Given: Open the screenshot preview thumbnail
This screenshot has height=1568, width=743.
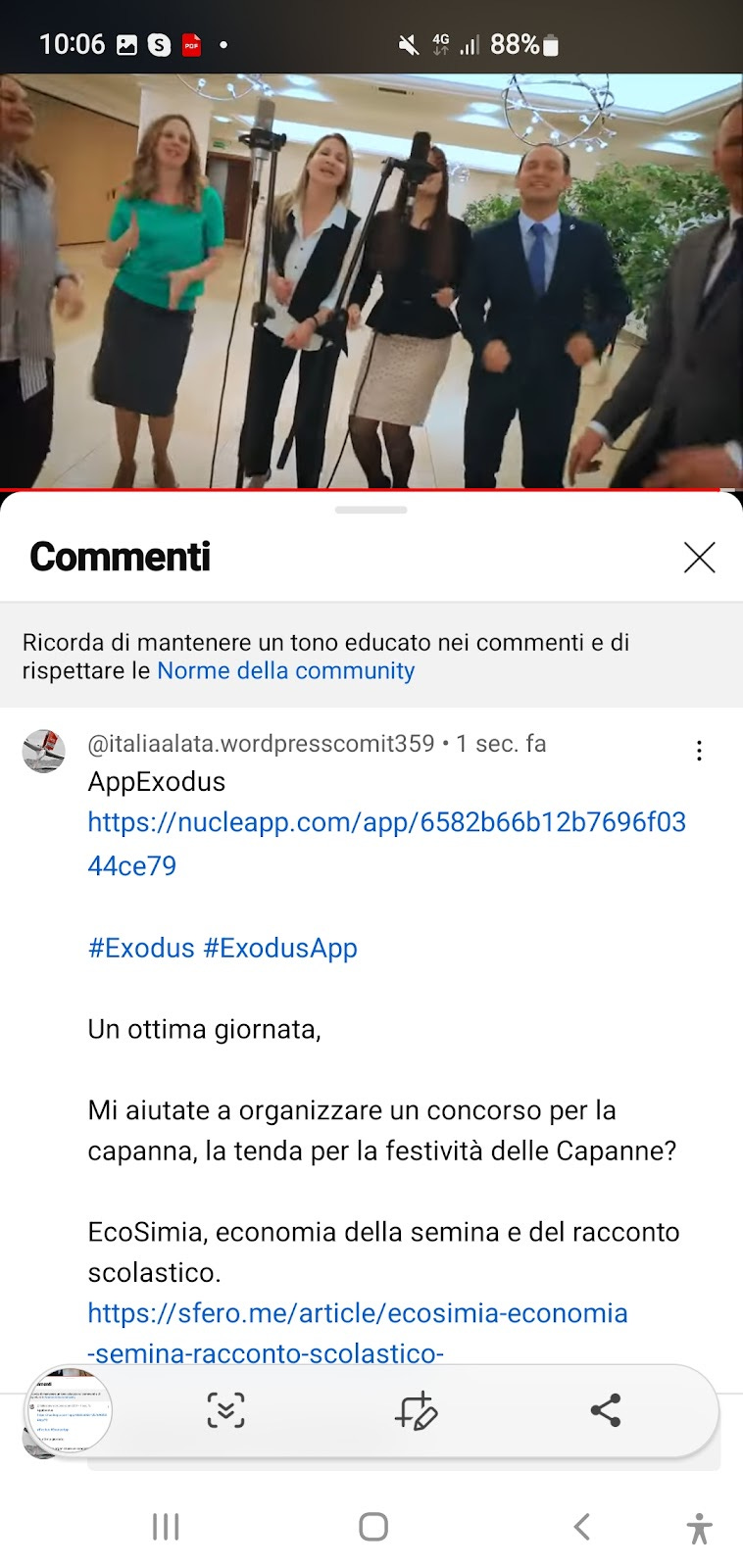Looking at the screenshot, I should 68,1411.
